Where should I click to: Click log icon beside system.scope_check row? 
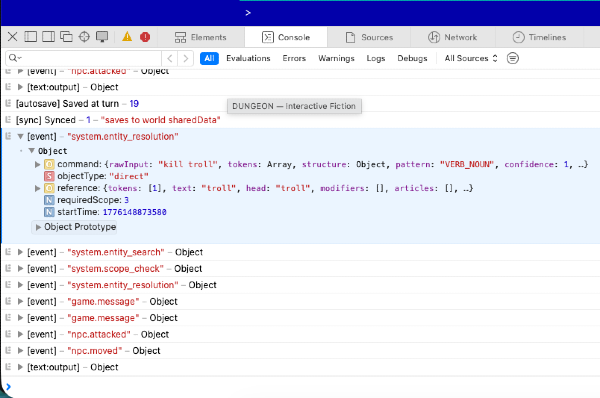tap(8, 268)
